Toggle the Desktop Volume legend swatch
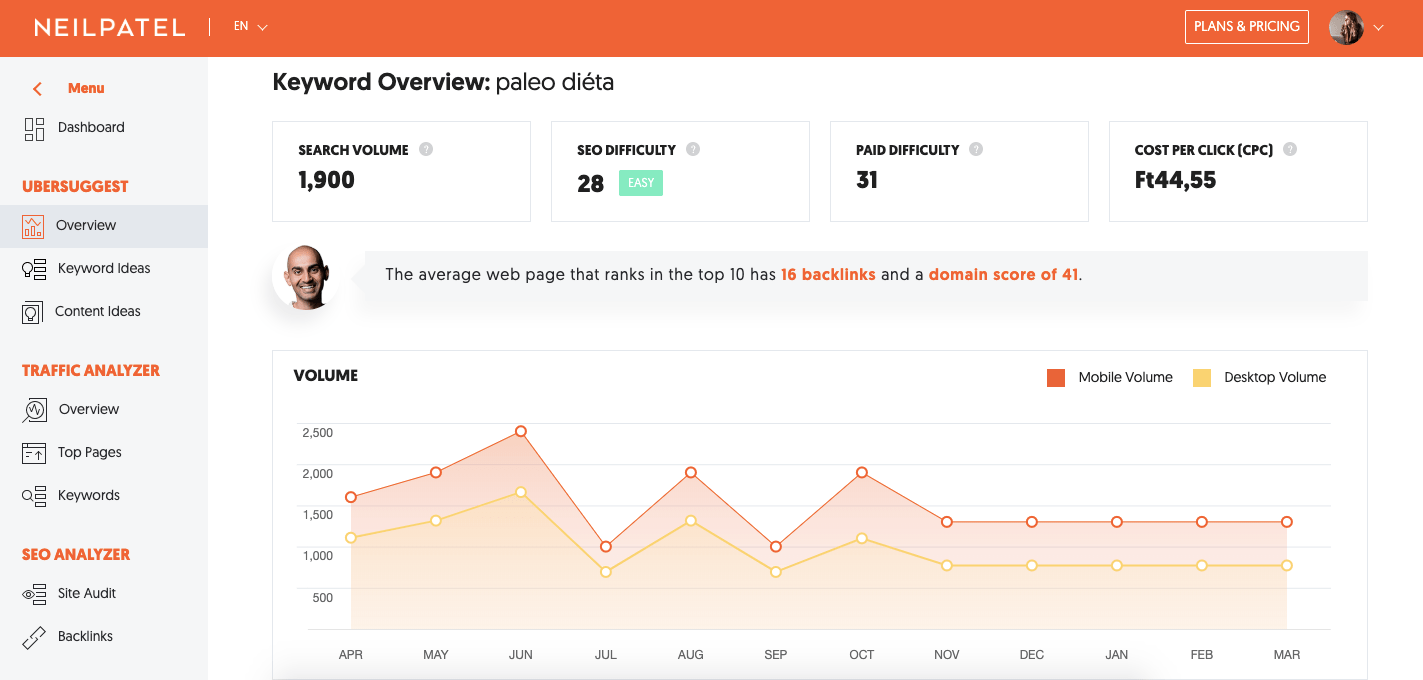This screenshot has height=680, width=1423. point(1202,378)
